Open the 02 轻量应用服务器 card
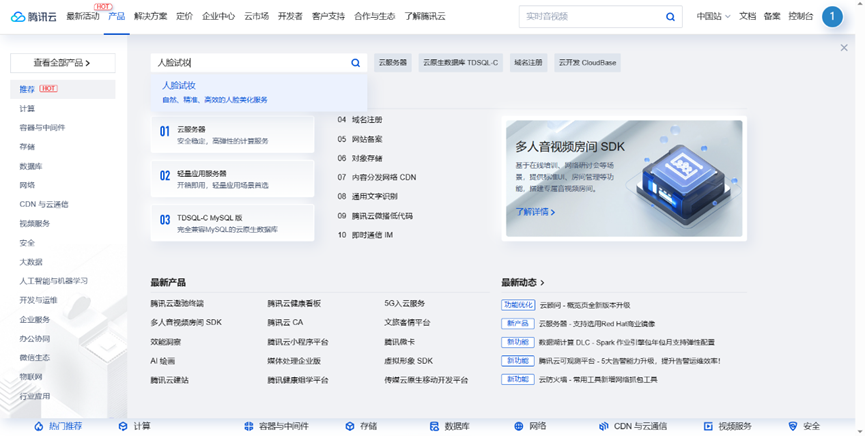 pyautogui.click(x=232, y=178)
